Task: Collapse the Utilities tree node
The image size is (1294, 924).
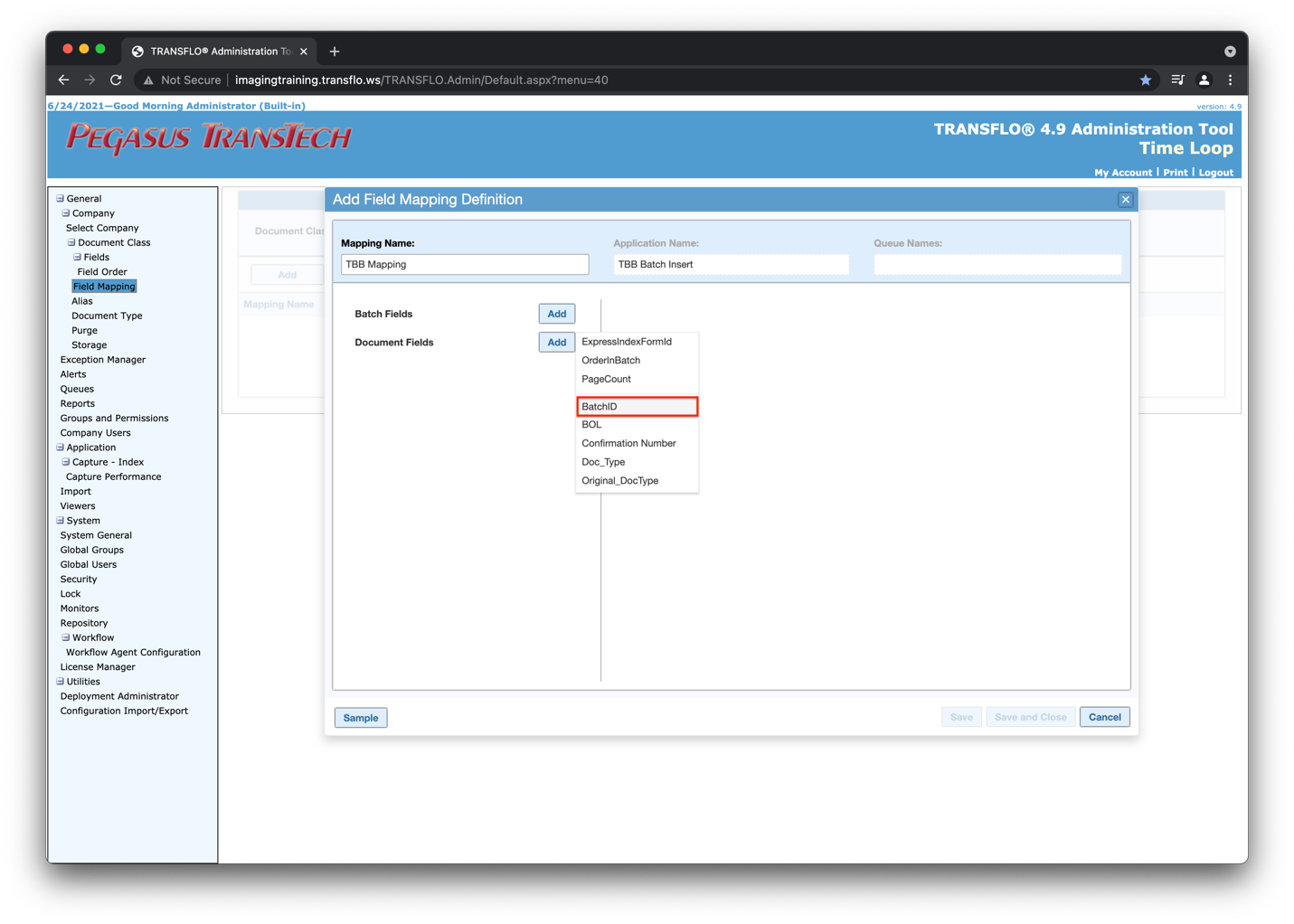Action: pyautogui.click(x=61, y=681)
